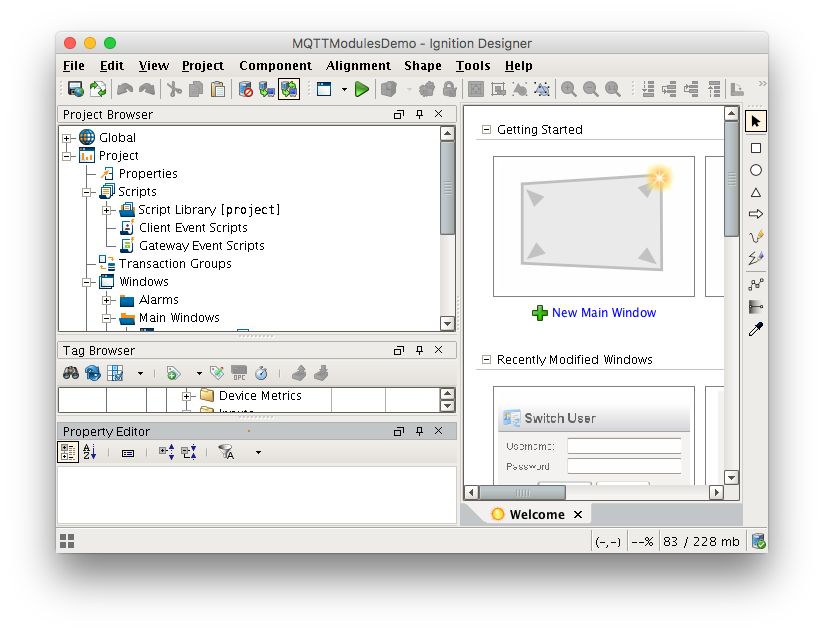This screenshot has width=824, height=633.
Task: Click expand all icon in Property Editor
Action: tap(167, 452)
